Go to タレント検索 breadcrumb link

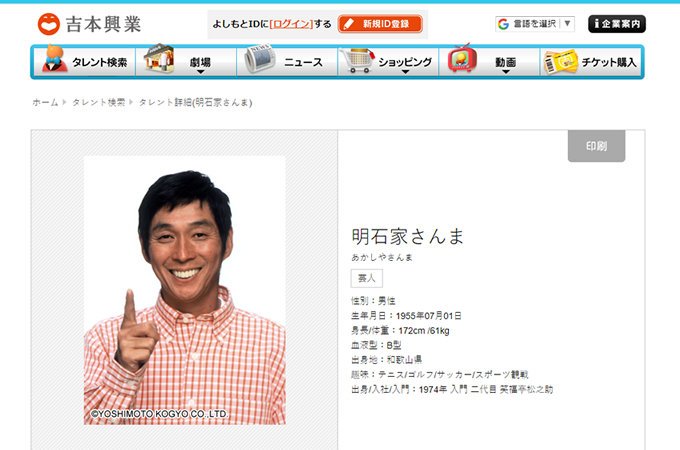(98, 102)
